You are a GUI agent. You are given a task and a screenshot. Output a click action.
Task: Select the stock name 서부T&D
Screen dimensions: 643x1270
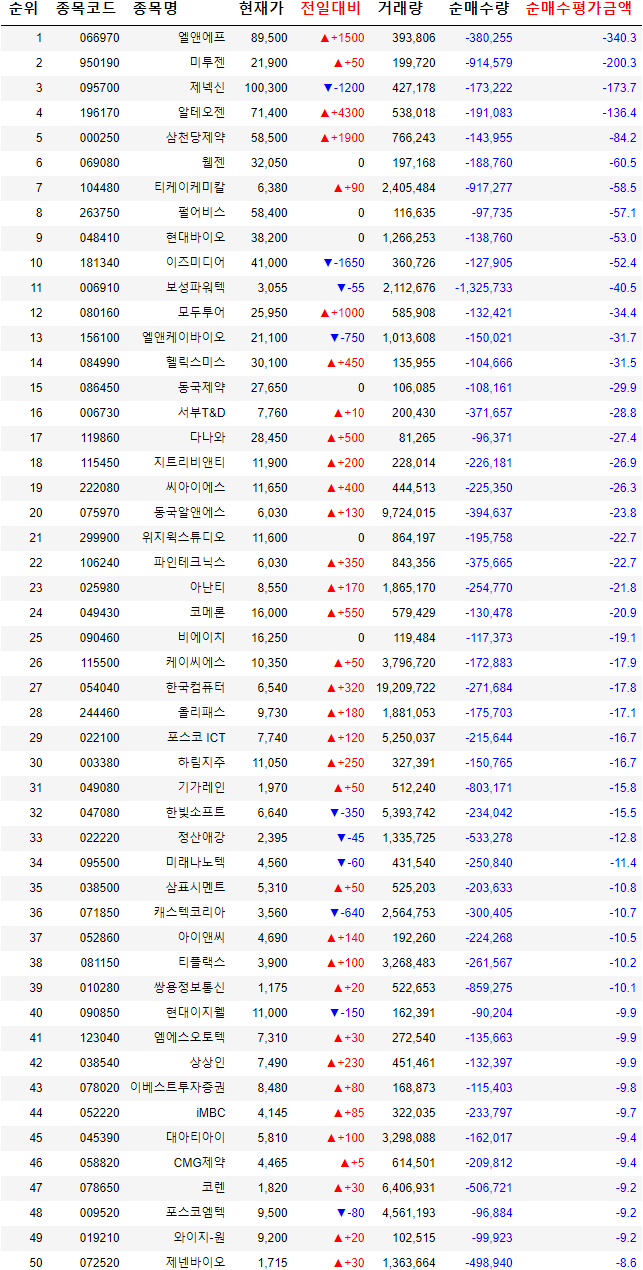(x=202, y=413)
